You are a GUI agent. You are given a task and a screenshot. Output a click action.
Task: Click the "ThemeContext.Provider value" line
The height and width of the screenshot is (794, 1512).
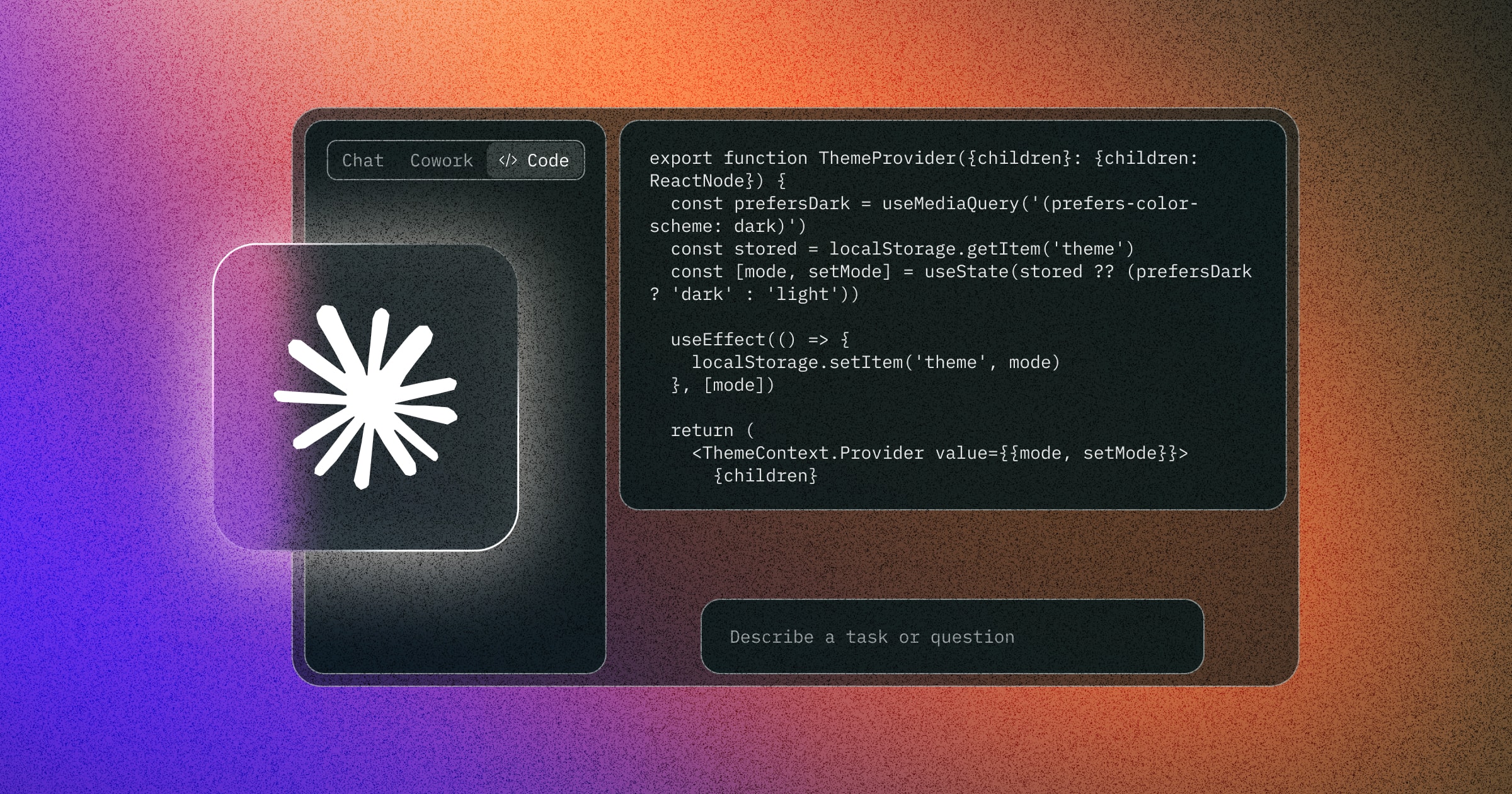point(939,453)
